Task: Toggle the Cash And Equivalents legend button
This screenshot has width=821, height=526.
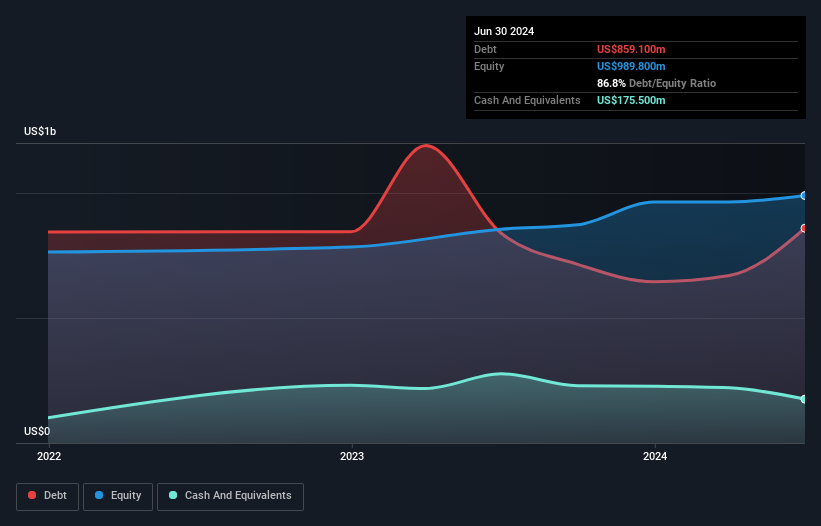Action: 230,497
